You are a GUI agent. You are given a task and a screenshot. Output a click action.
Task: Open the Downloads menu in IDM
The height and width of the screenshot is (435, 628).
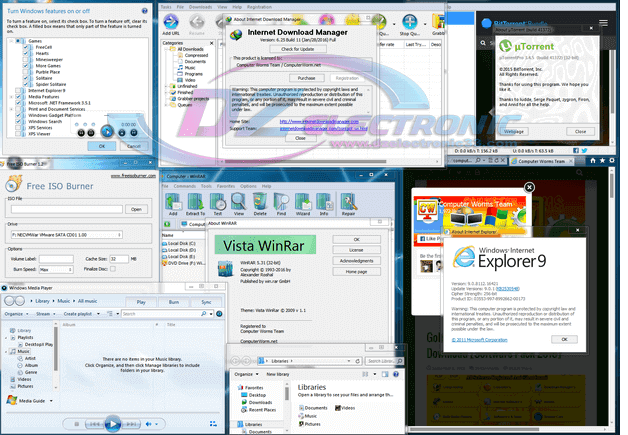pos(200,7)
